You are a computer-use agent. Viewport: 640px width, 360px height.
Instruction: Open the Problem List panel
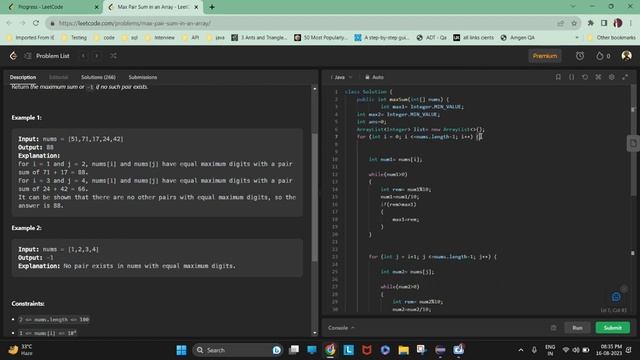point(47,56)
